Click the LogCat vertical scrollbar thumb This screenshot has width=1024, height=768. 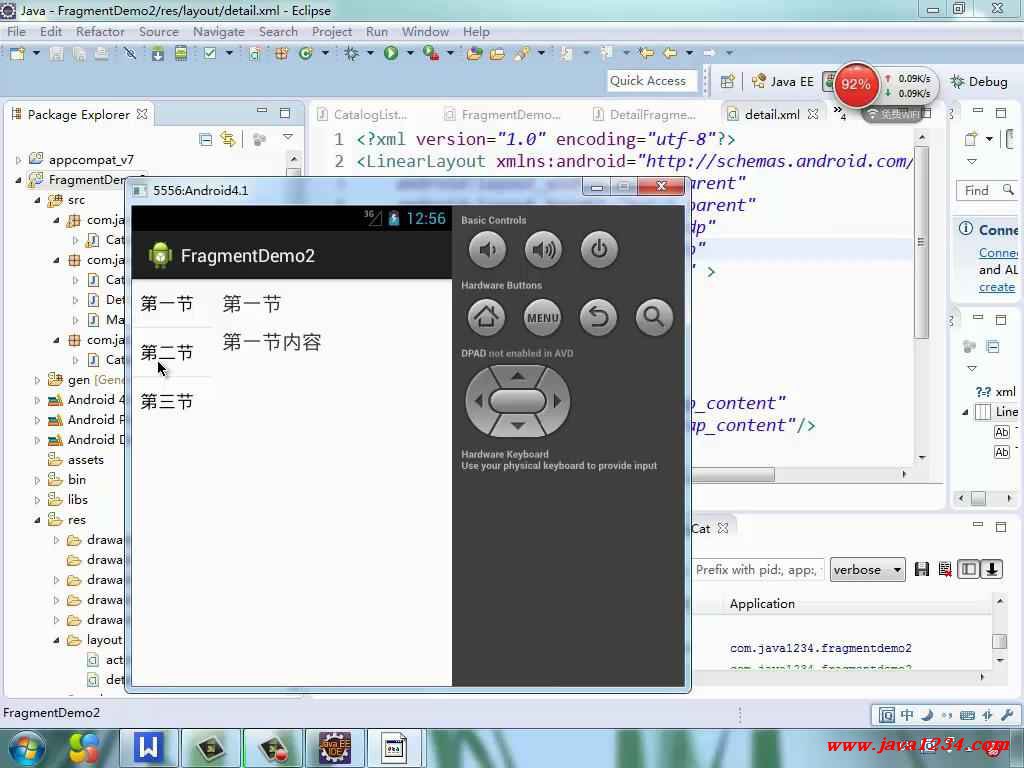[x=999, y=641]
